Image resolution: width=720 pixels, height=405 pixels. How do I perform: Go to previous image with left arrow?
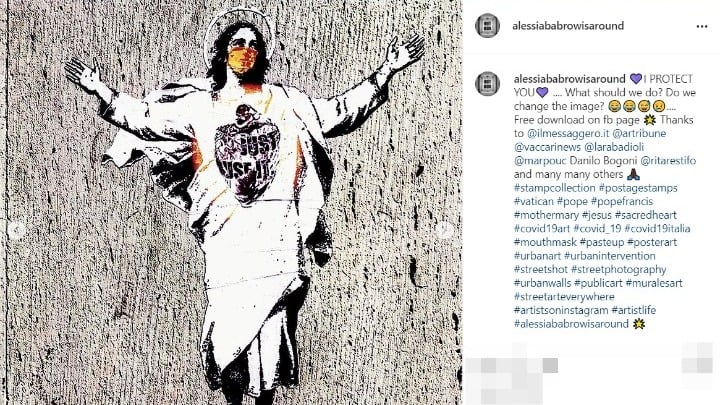pyautogui.click(x=16, y=230)
